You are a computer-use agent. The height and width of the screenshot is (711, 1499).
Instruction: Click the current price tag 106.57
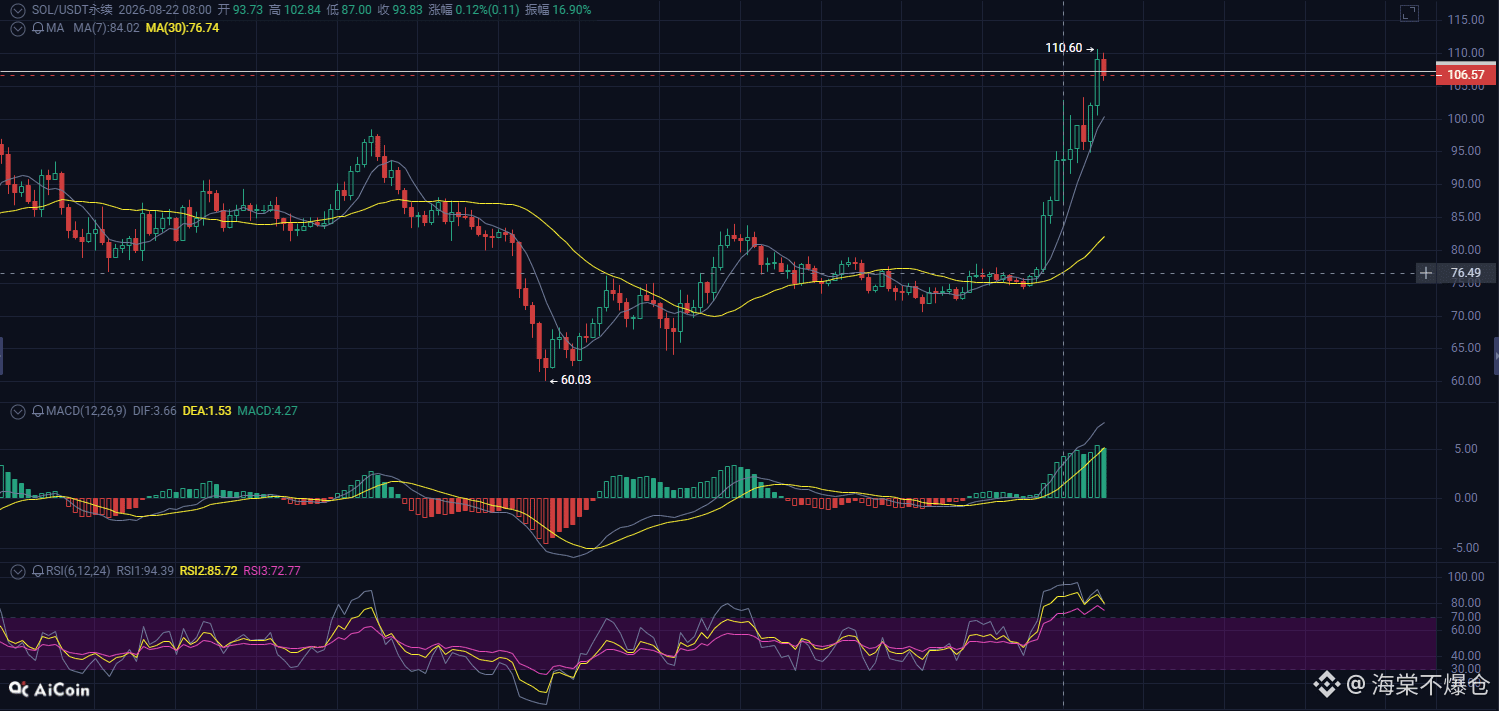coord(1465,75)
